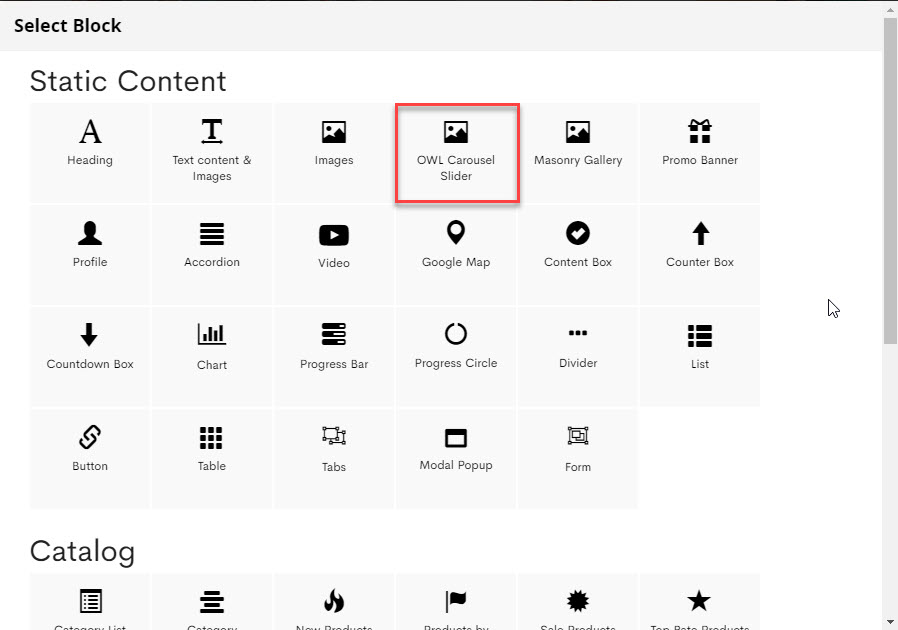Select the Progress Bar block
898x630 pixels.
tap(334, 357)
